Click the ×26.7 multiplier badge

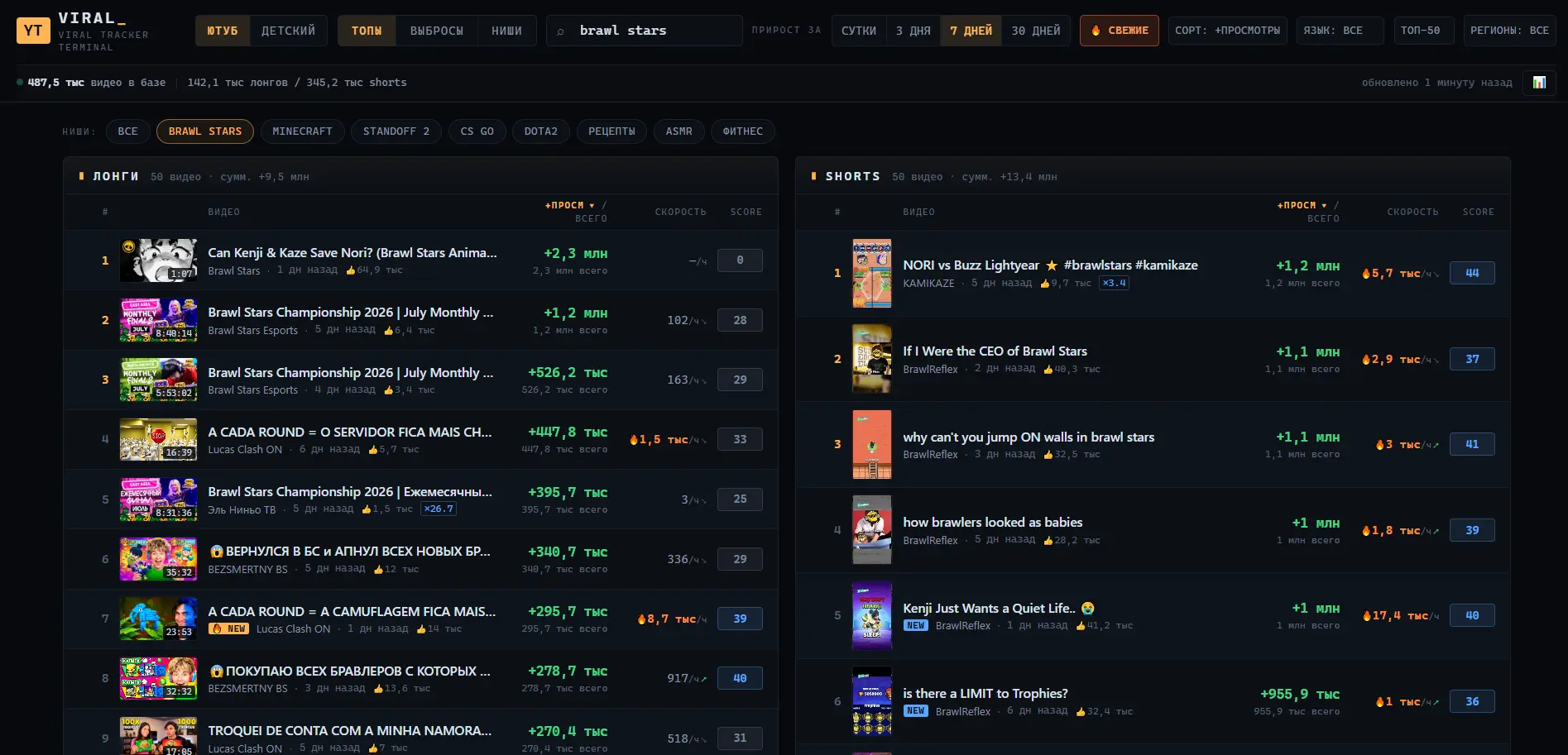(x=439, y=509)
